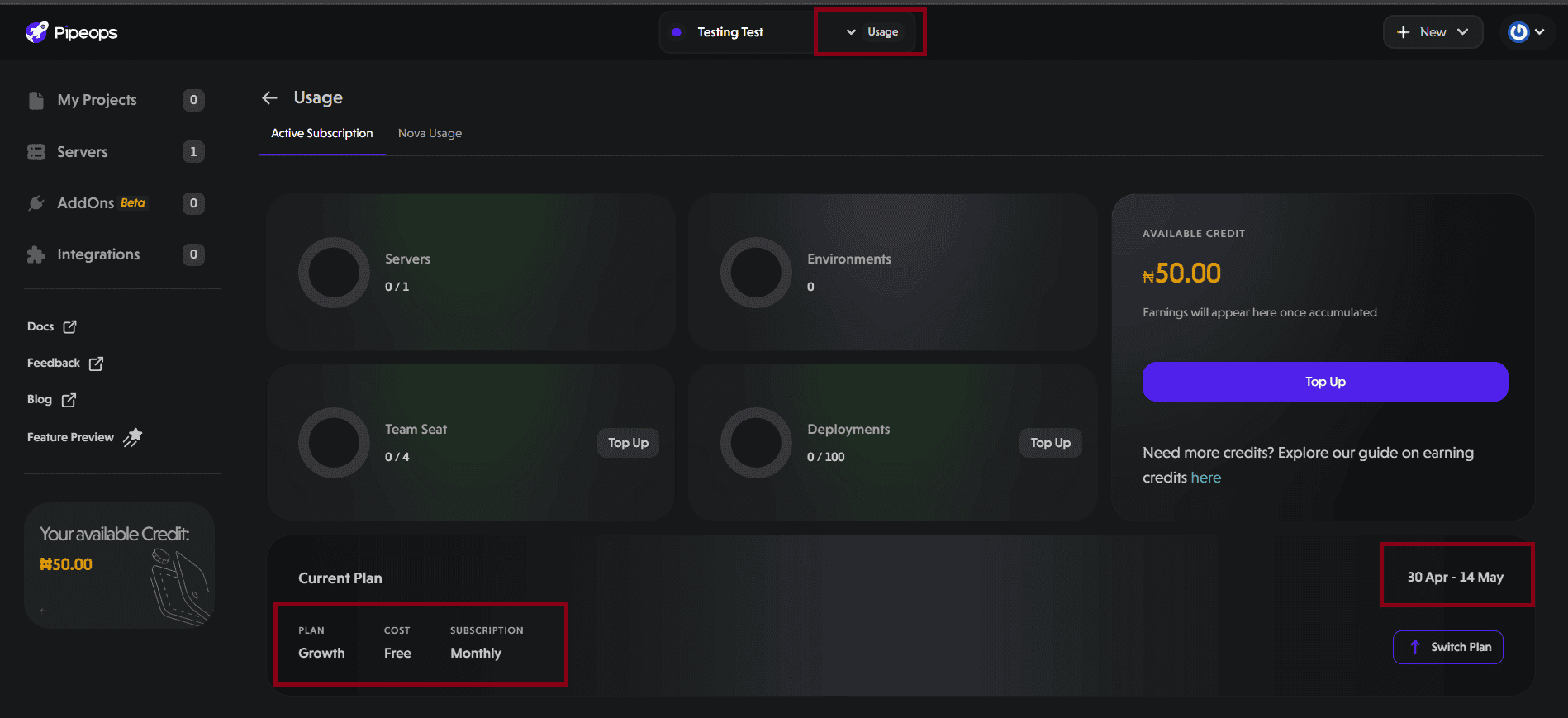Image resolution: width=1568 pixels, height=718 pixels.
Task: Top Up Team Seat
Action: point(628,443)
